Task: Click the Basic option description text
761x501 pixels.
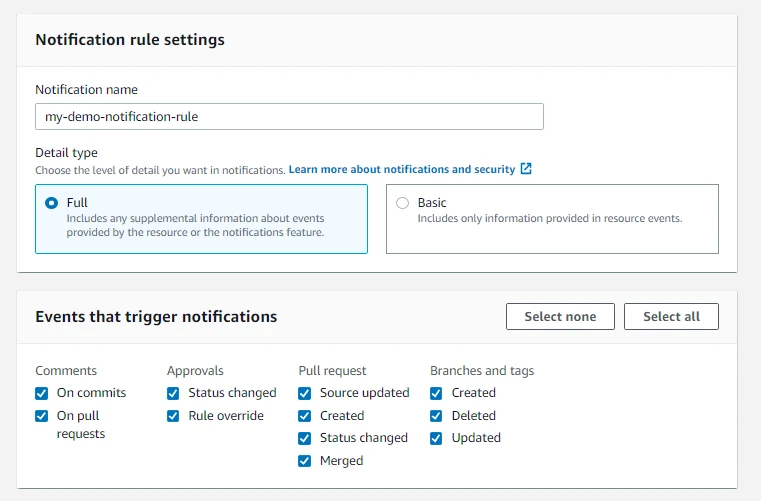Action: [x=549, y=218]
